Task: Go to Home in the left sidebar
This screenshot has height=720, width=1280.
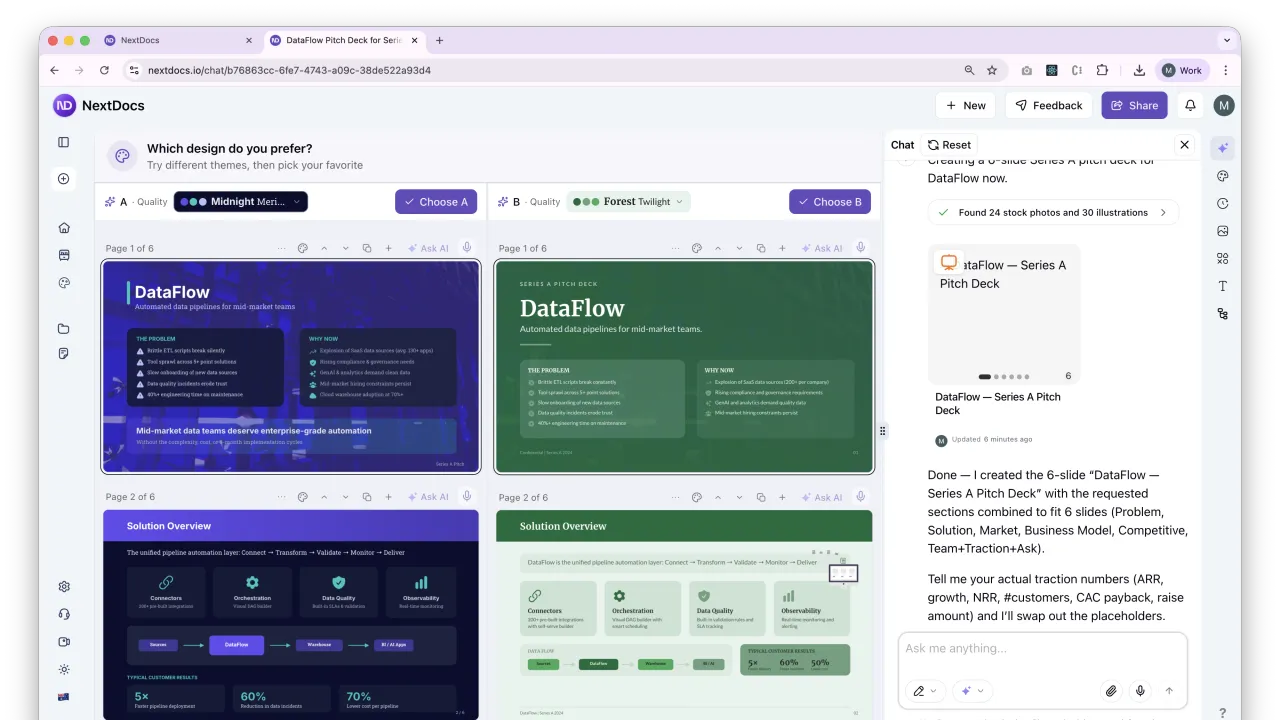Action: coord(64,227)
